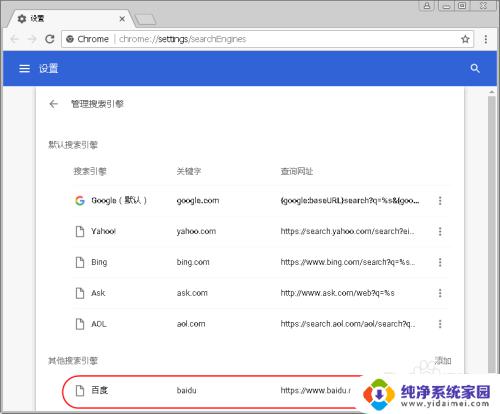Screen dimensions: 500x414
Task: Open a new tab
Action: (145, 19)
